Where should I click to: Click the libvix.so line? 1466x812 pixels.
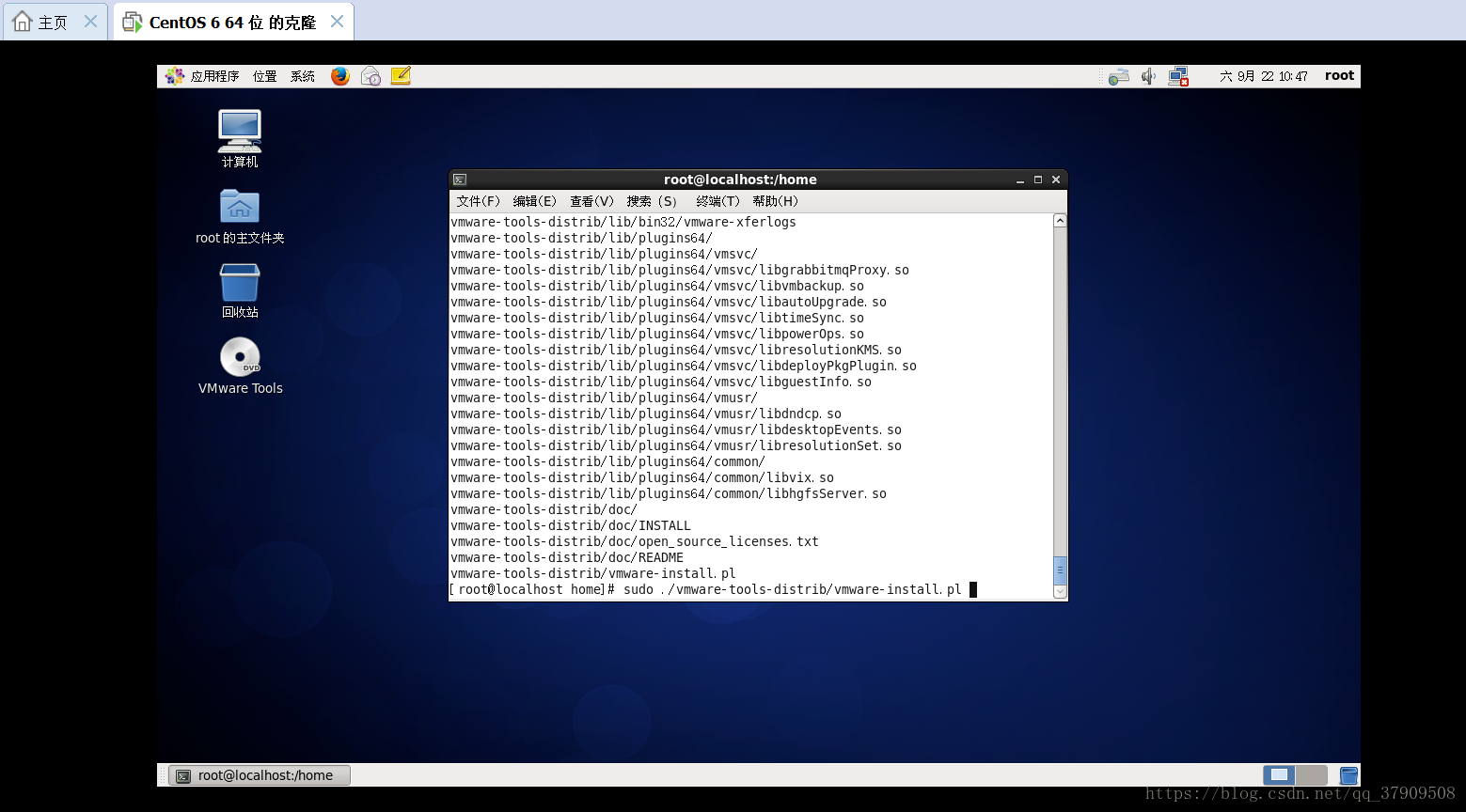(642, 477)
